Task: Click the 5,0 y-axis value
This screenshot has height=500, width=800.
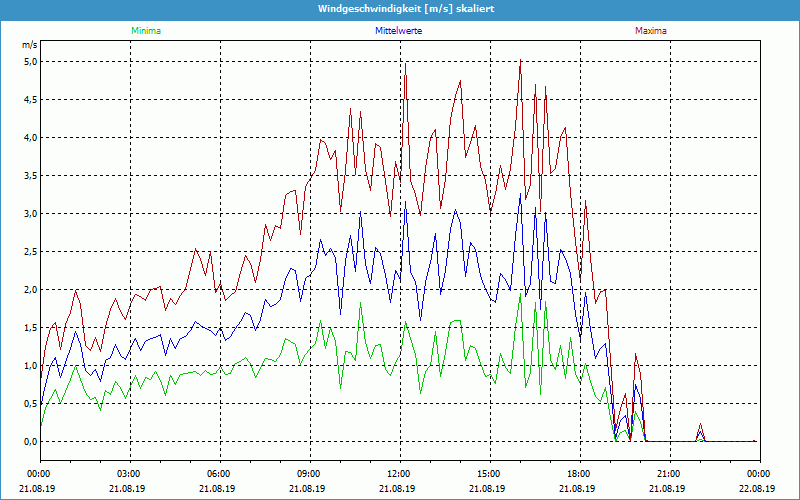Action: tap(31, 62)
